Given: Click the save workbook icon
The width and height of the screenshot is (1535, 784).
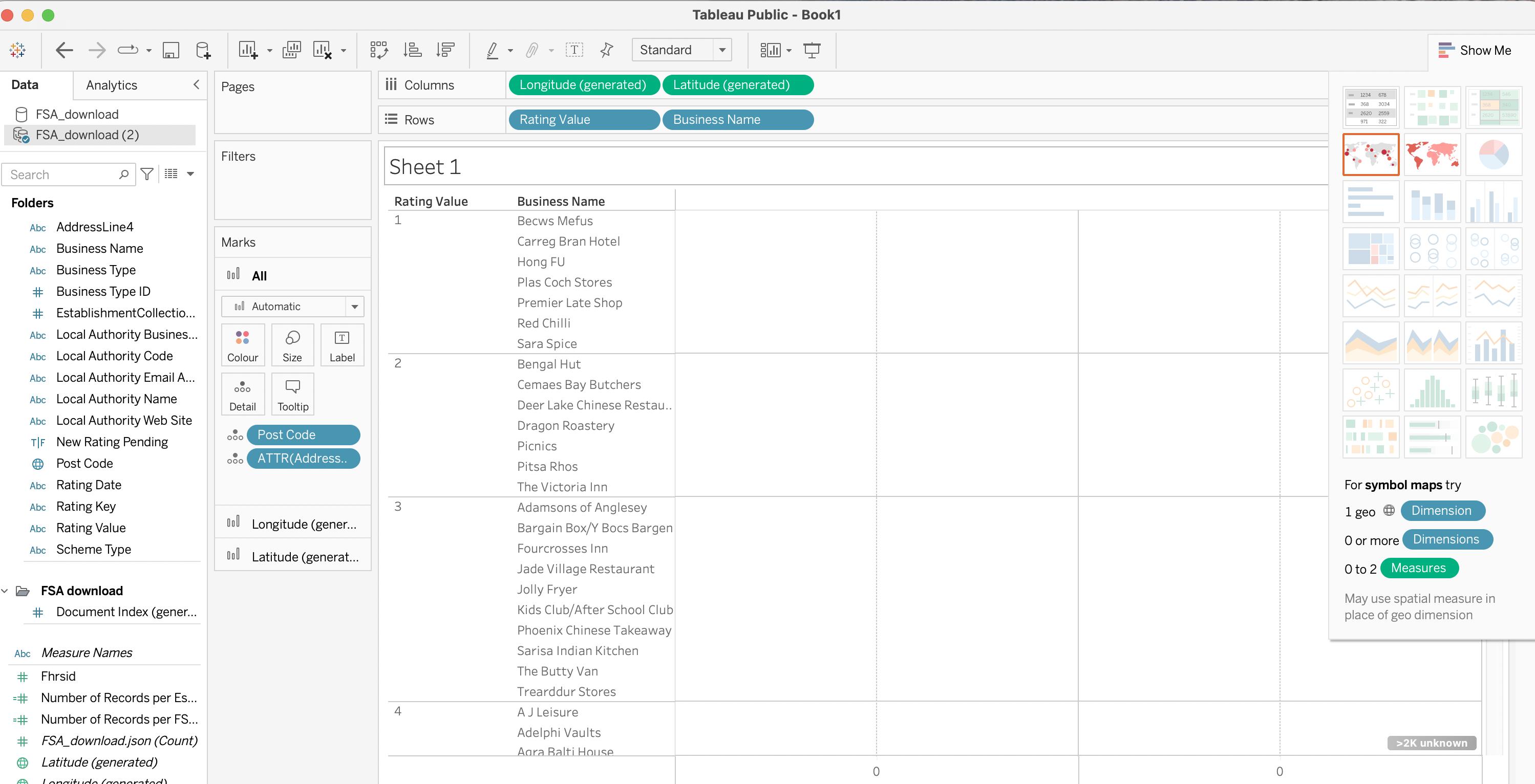Looking at the screenshot, I should (170, 50).
